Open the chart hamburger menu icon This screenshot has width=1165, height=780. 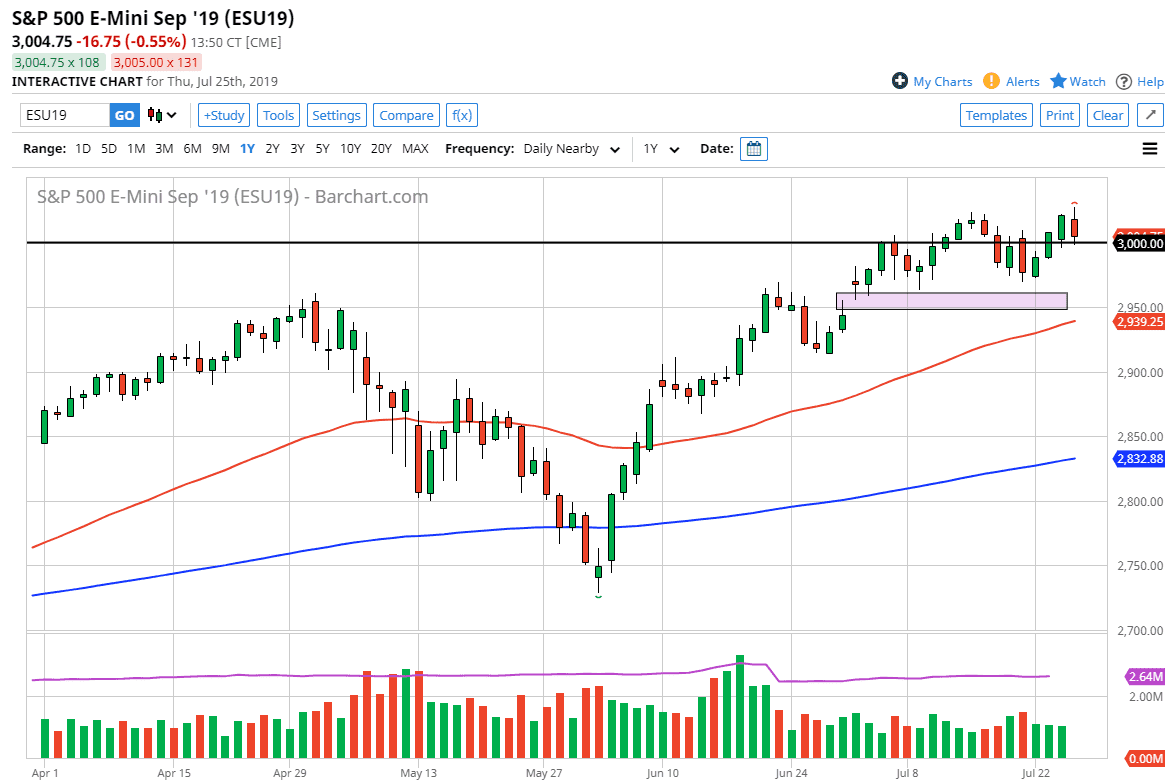click(x=1150, y=148)
